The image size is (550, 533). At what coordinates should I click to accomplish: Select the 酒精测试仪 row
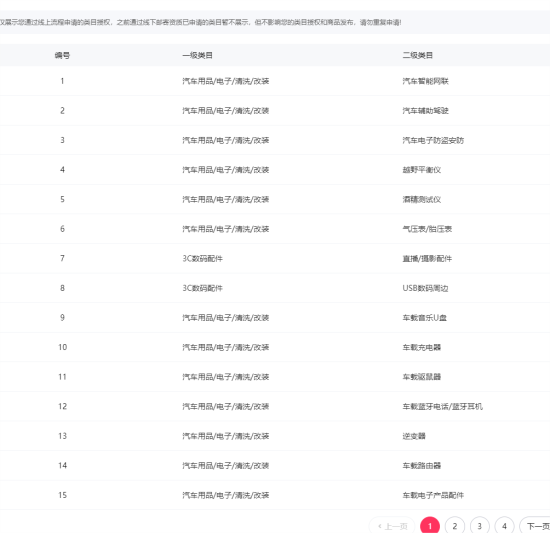[275, 199]
